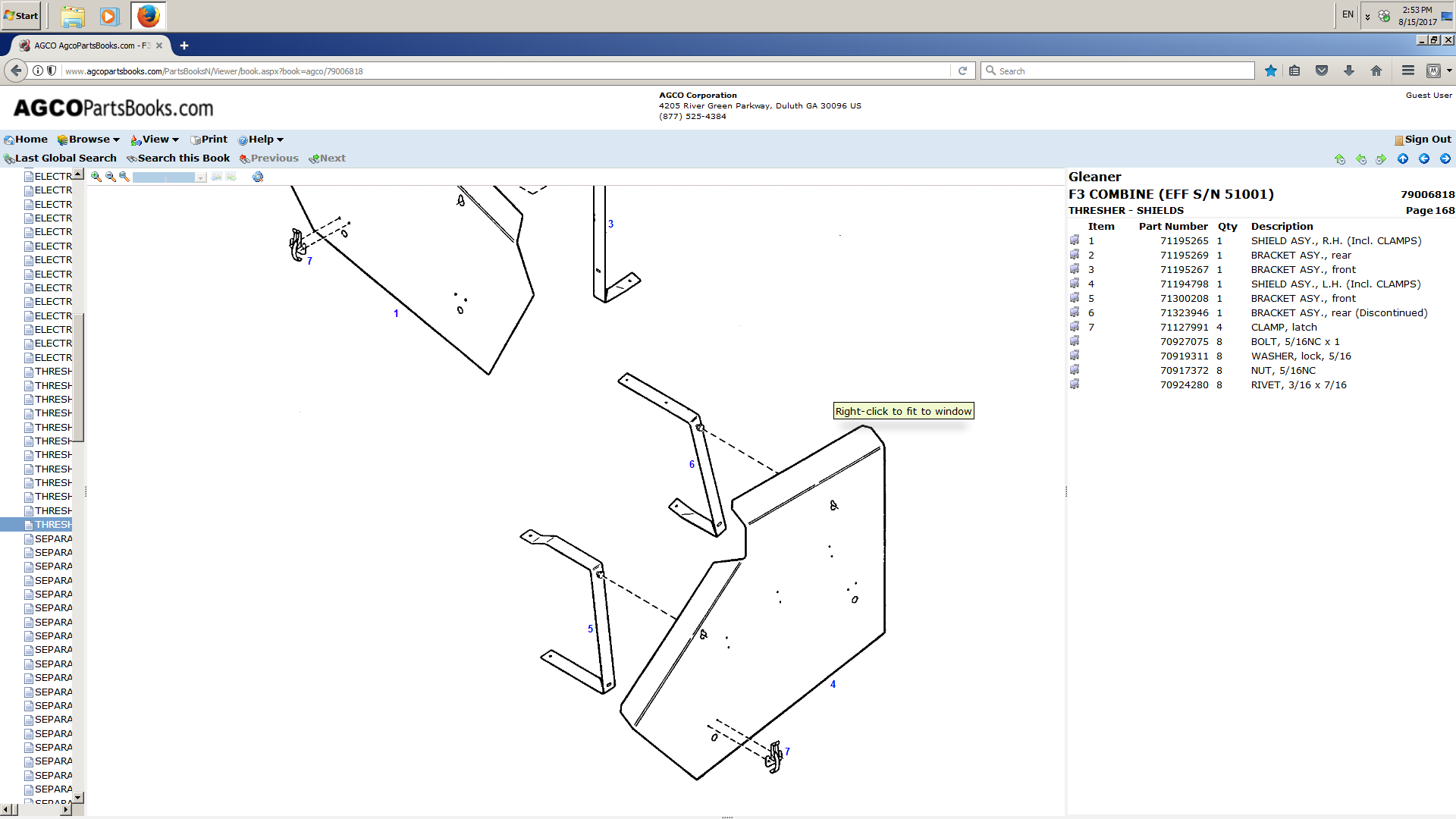The width and height of the screenshot is (1456, 819).
Task: Click the blue gear search icon in viewer toolbar
Action: [x=258, y=177]
